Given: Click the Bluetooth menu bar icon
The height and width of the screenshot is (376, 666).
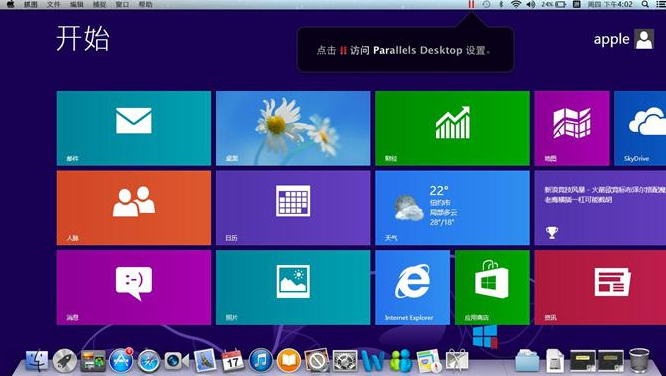Looking at the screenshot, I should pyautogui.click(x=501, y=4).
